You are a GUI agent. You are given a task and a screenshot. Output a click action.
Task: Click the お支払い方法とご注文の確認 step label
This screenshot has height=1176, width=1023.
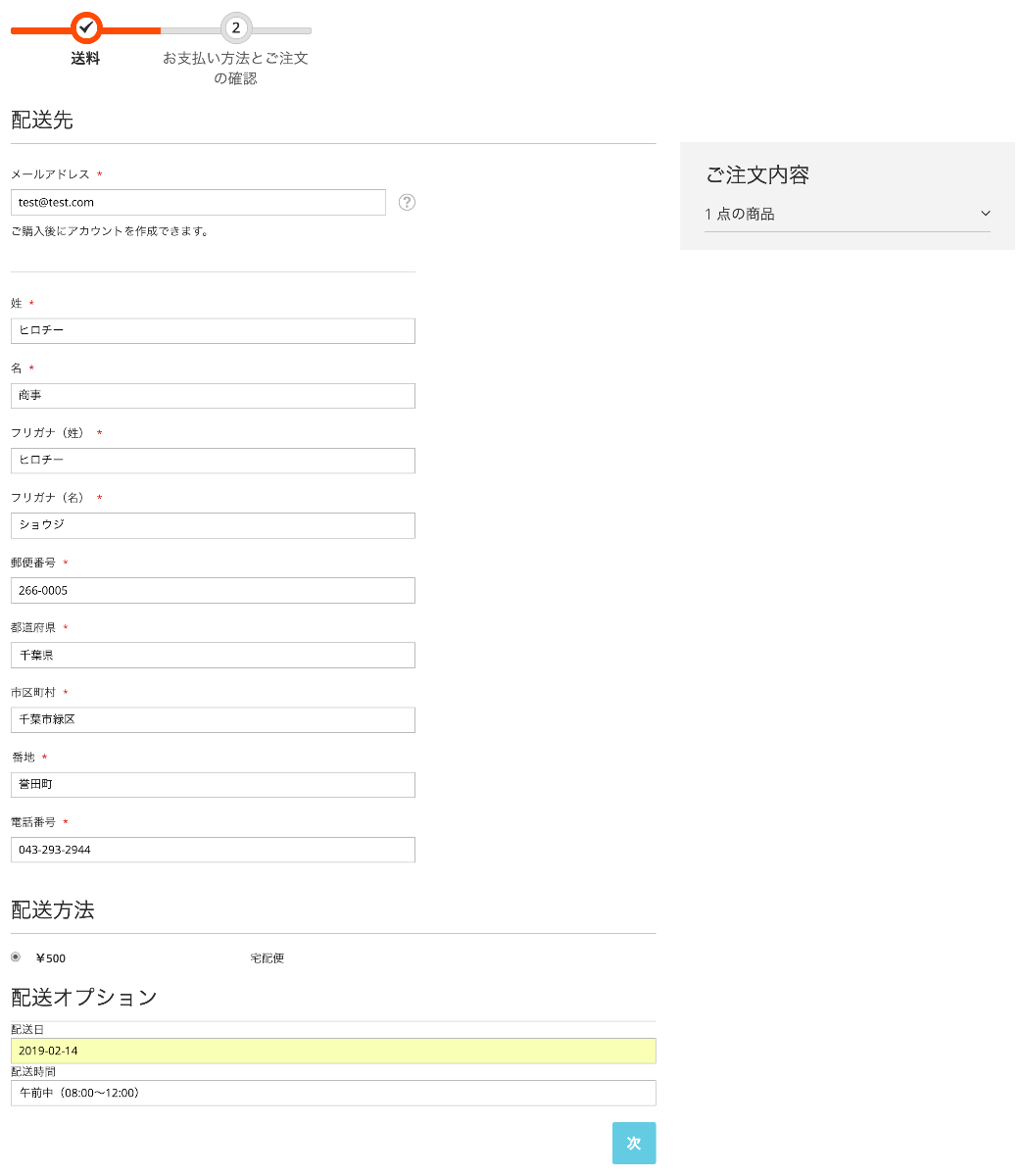(236, 69)
